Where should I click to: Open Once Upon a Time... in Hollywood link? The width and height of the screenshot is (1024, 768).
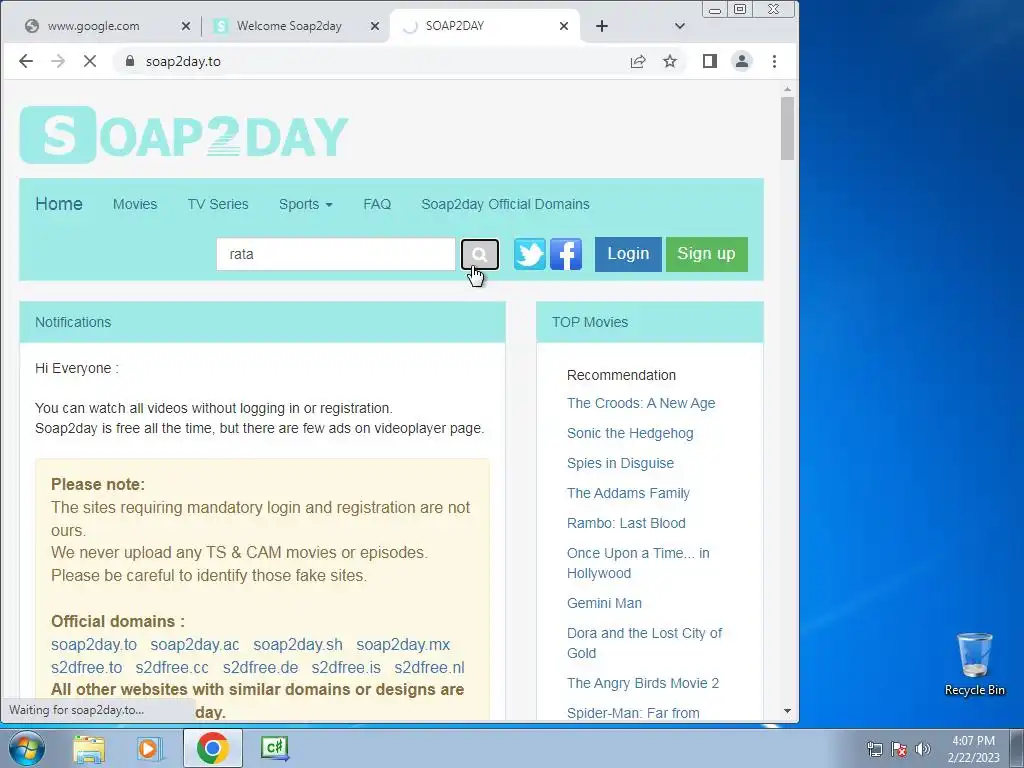(x=638, y=563)
